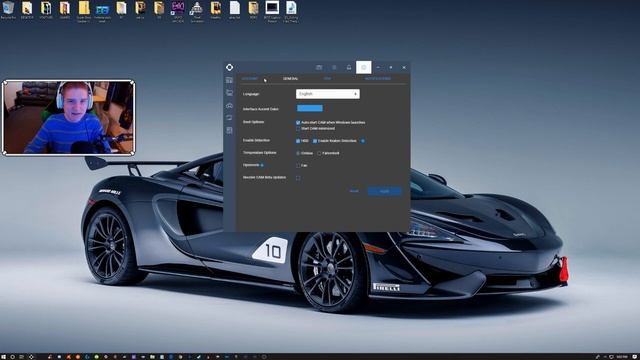
Task: Open the notifications bell icon in CAM header
Action: click(349, 67)
